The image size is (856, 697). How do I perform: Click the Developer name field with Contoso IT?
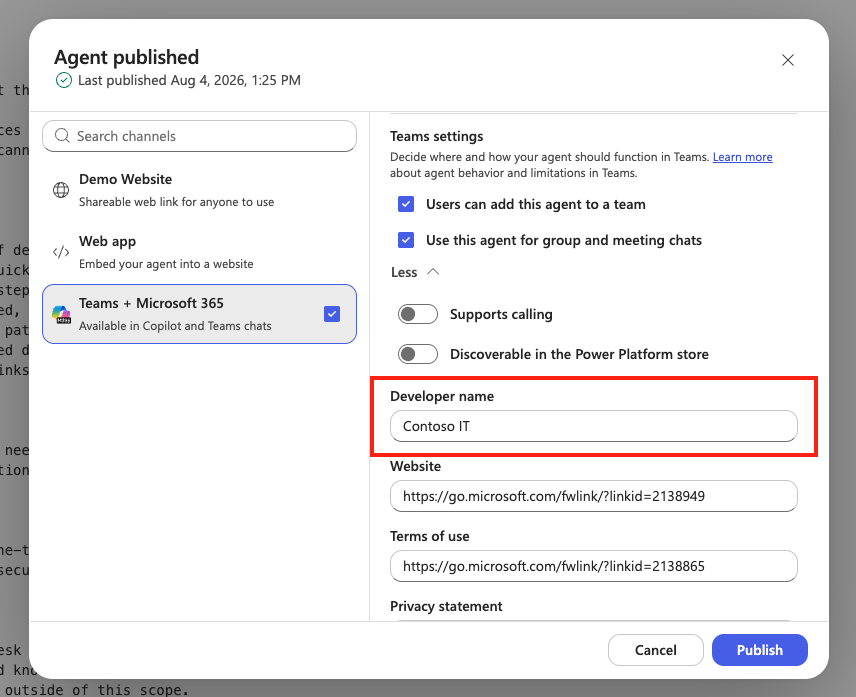click(593, 426)
